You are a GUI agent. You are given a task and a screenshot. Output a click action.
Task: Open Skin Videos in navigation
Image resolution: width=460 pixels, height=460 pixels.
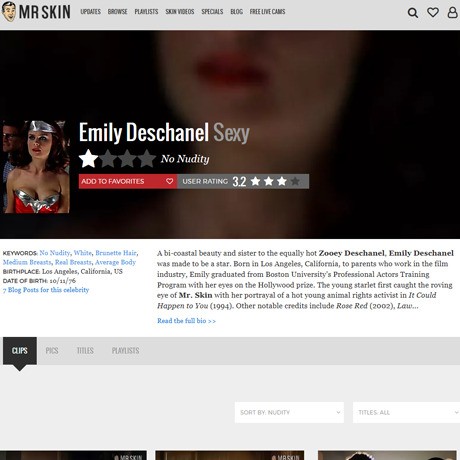180,12
